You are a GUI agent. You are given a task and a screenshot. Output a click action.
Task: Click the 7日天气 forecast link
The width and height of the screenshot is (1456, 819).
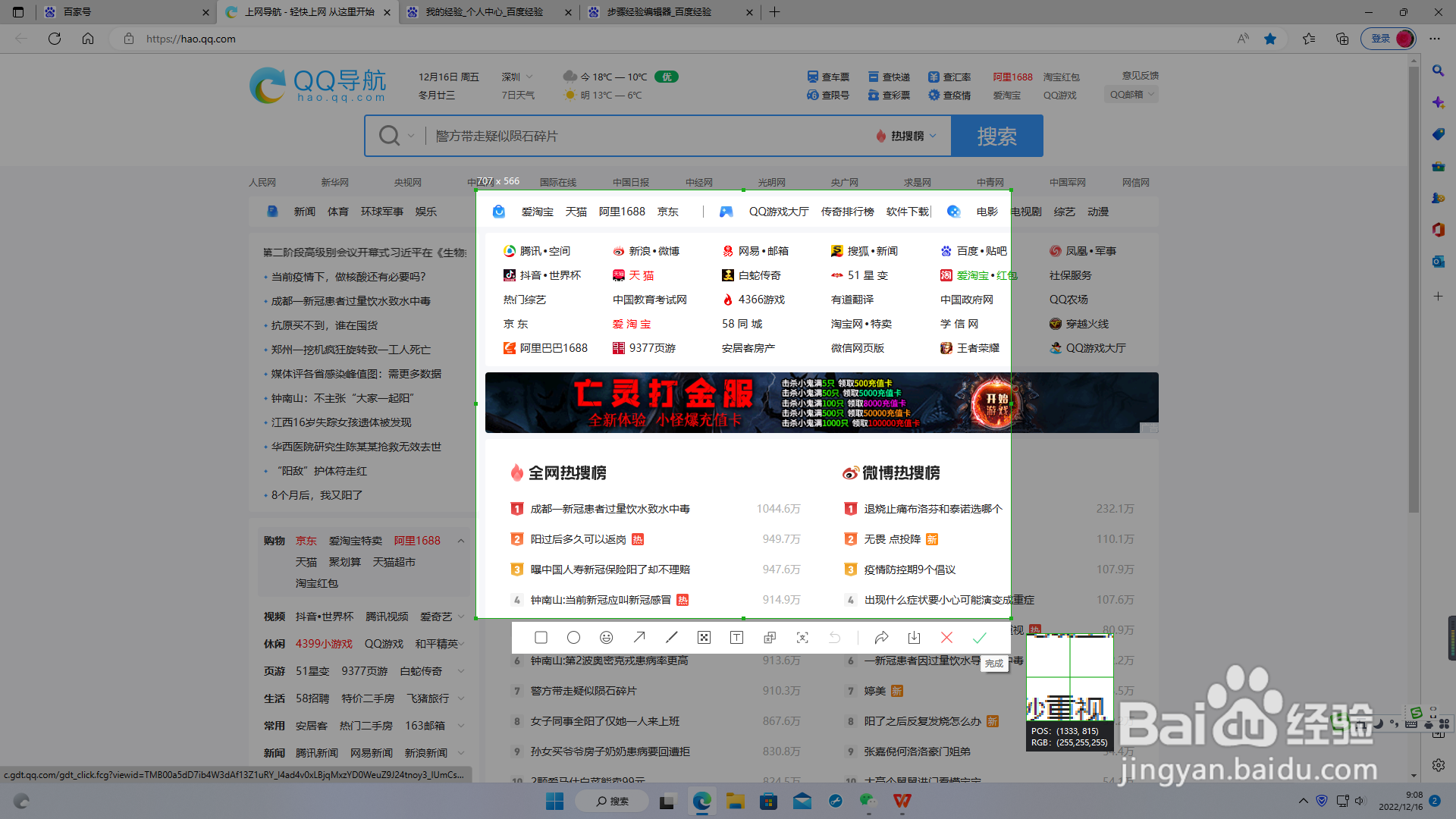(518, 95)
